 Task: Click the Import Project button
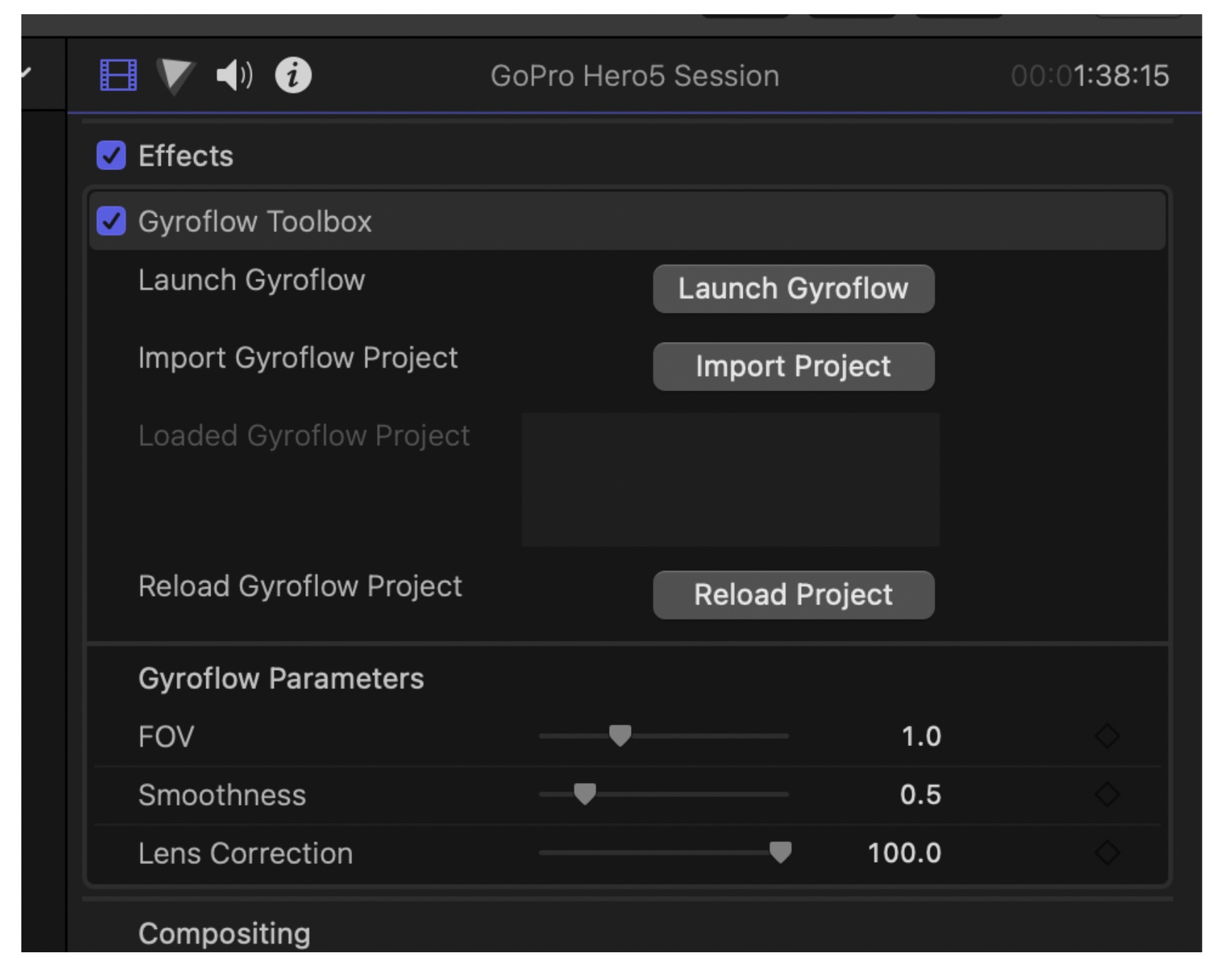coord(793,367)
